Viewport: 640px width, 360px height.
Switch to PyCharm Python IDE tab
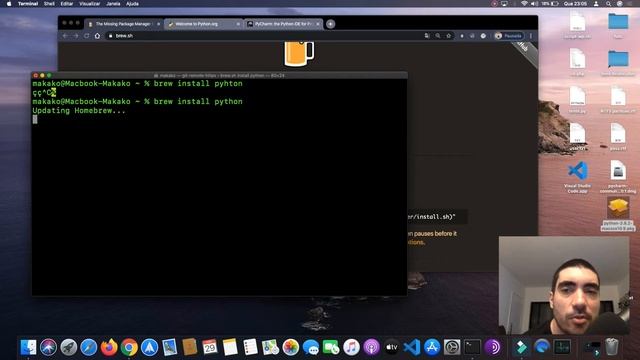click(283, 24)
